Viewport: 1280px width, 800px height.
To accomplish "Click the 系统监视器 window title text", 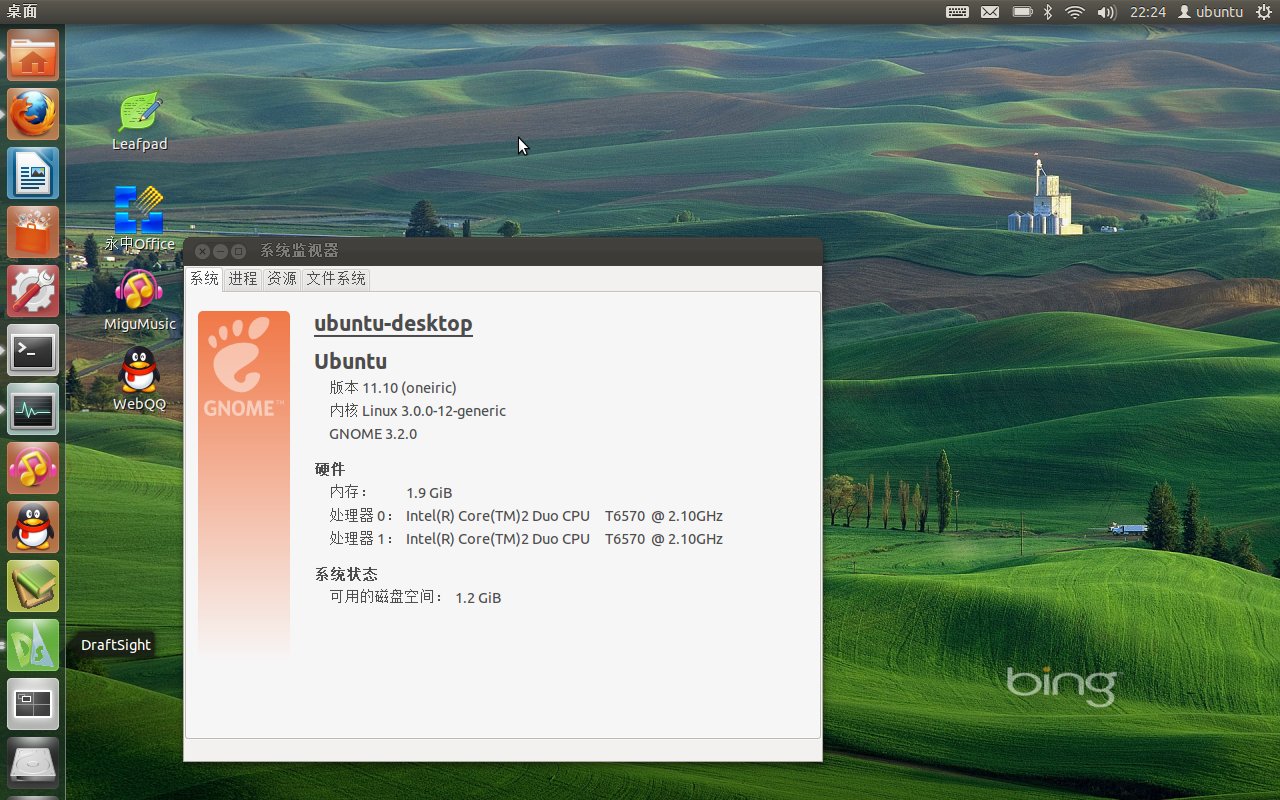I will 299,251.
